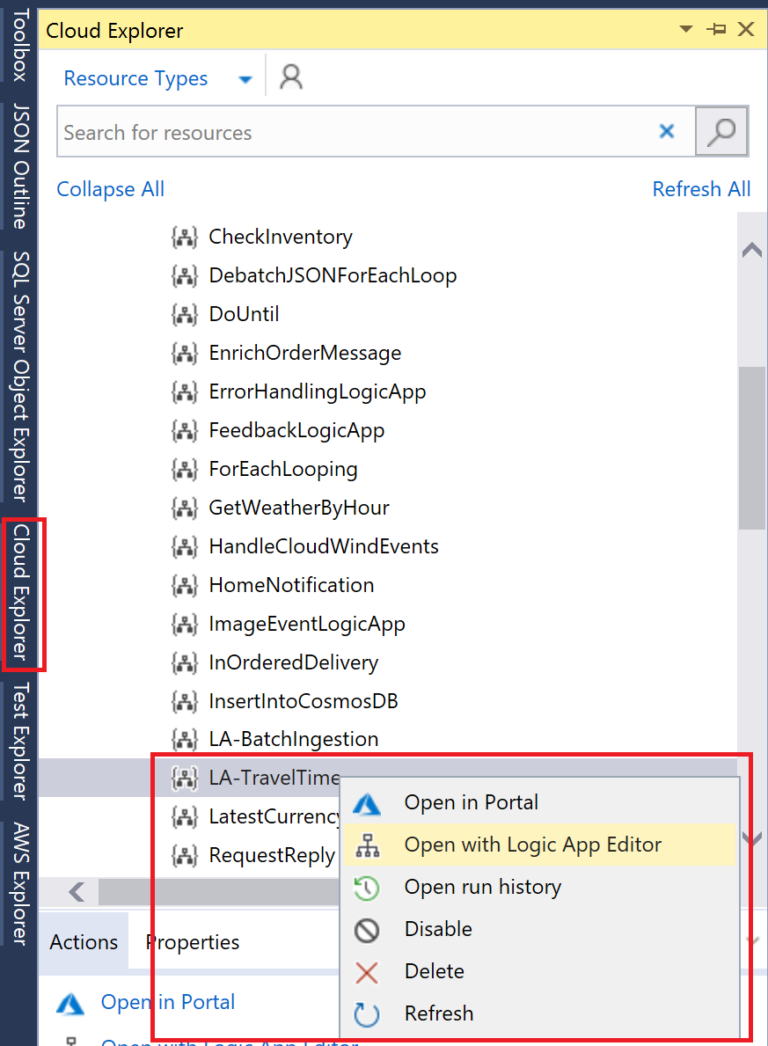This screenshot has height=1046, width=768.
Task: Switch to the Properties tab
Action: click(192, 941)
